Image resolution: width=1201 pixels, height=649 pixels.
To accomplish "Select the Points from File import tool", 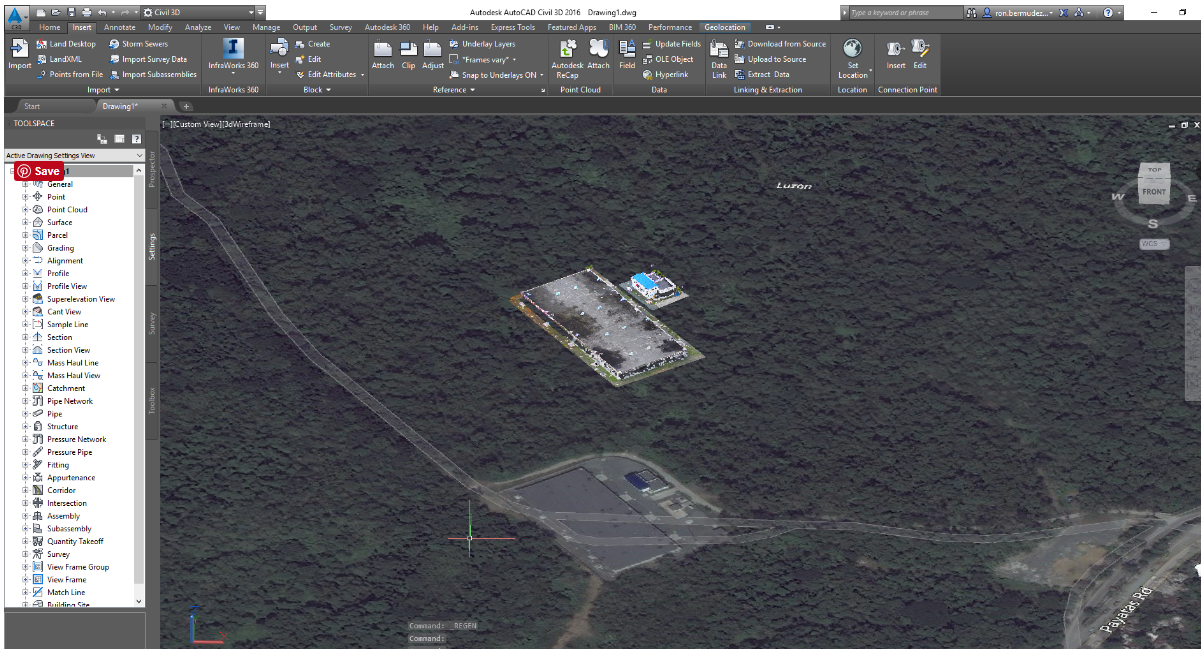I will 74,74.
